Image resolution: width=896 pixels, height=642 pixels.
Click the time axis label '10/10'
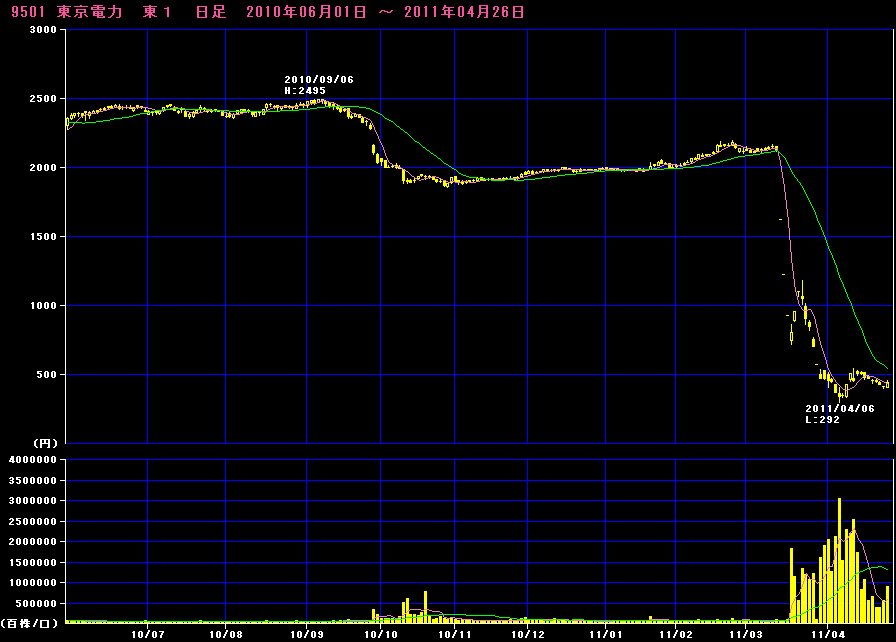click(x=381, y=635)
